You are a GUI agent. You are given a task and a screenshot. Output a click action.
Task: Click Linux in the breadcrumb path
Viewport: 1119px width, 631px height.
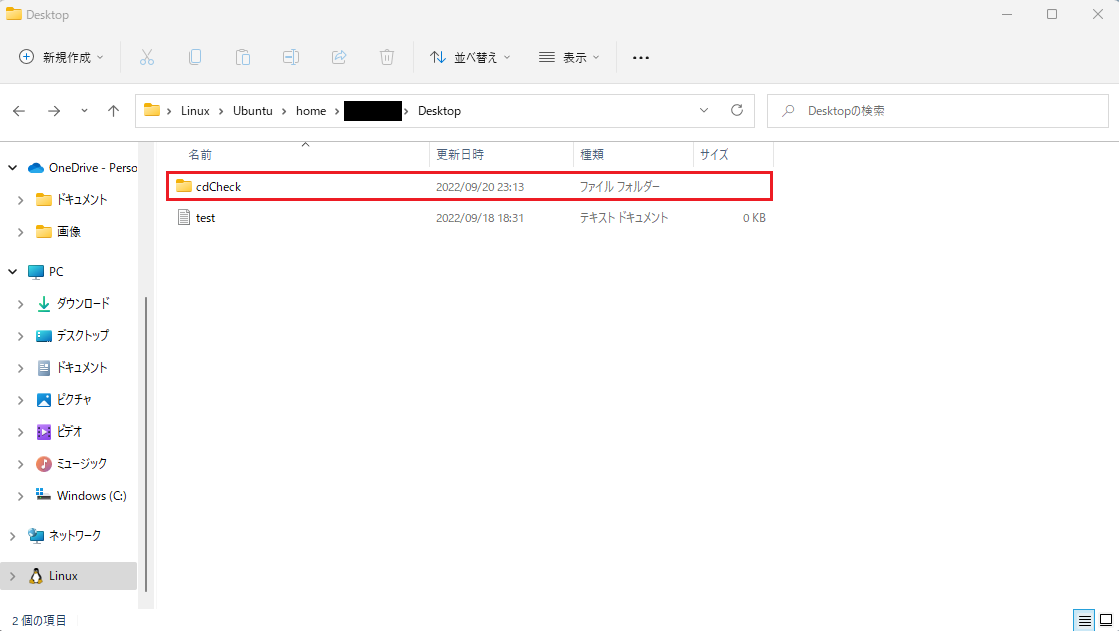pos(195,111)
